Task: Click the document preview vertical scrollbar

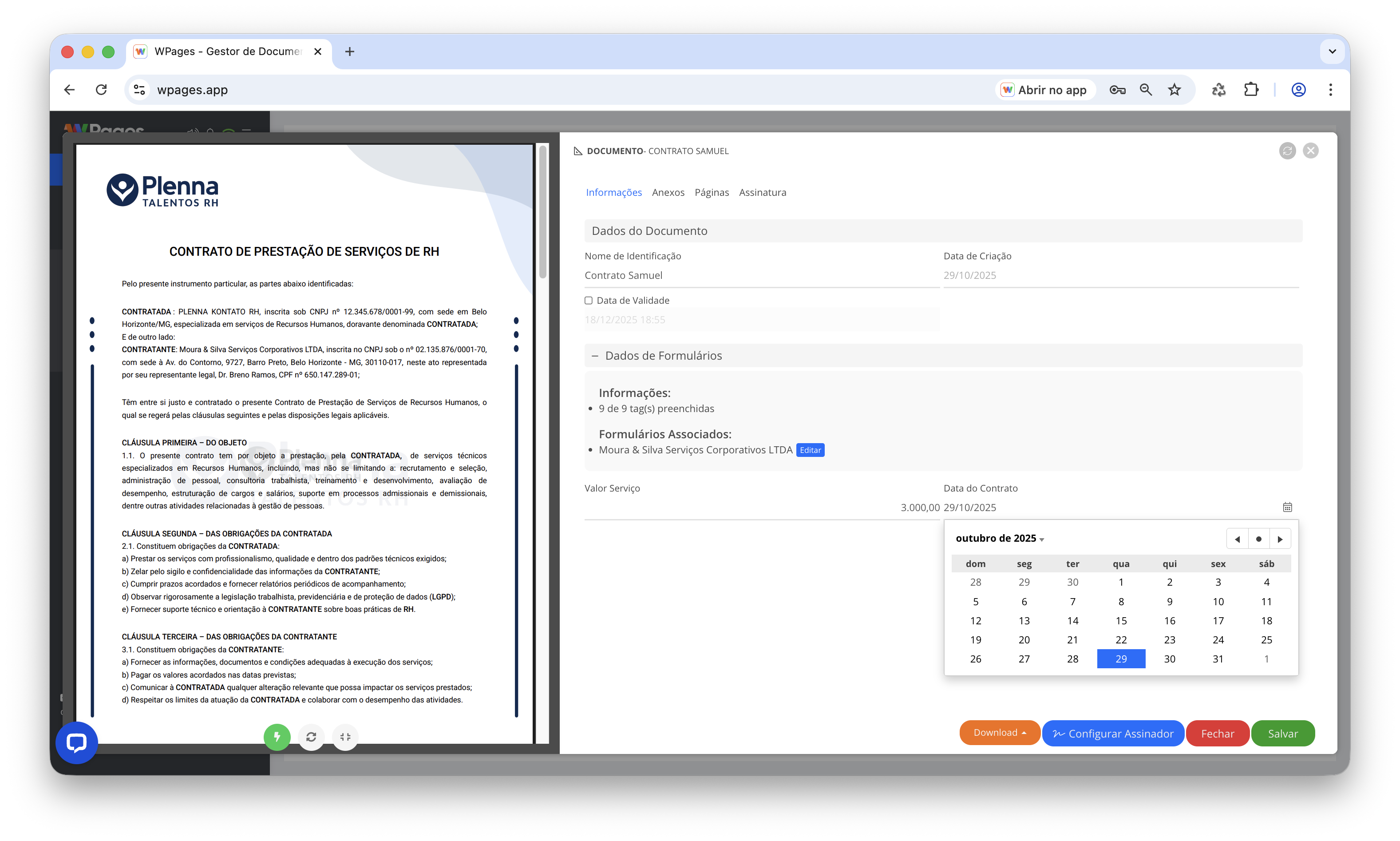Action: 542,213
